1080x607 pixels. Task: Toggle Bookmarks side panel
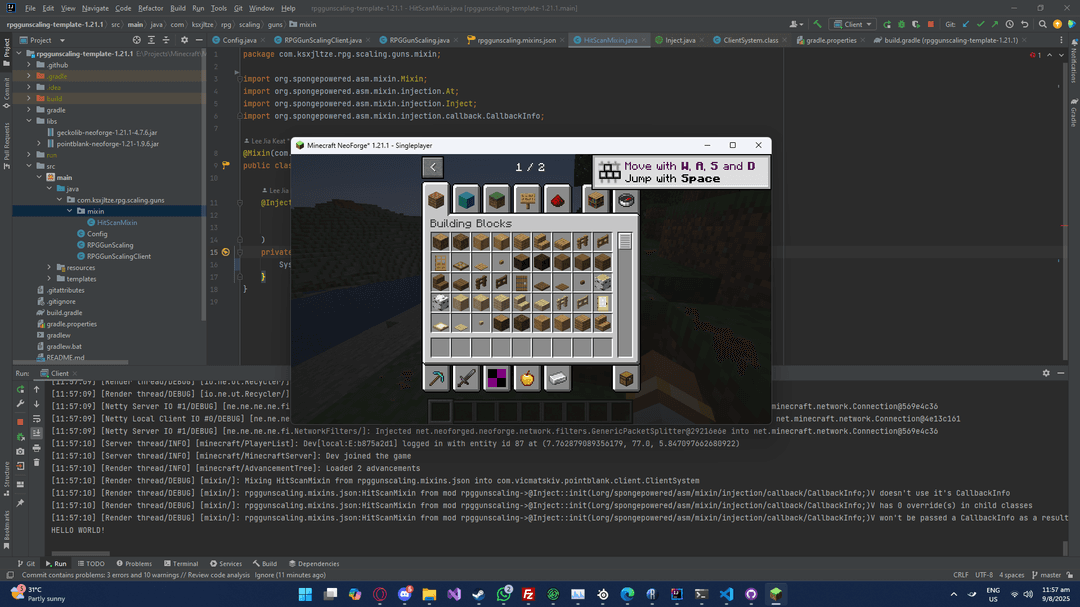(6, 528)
